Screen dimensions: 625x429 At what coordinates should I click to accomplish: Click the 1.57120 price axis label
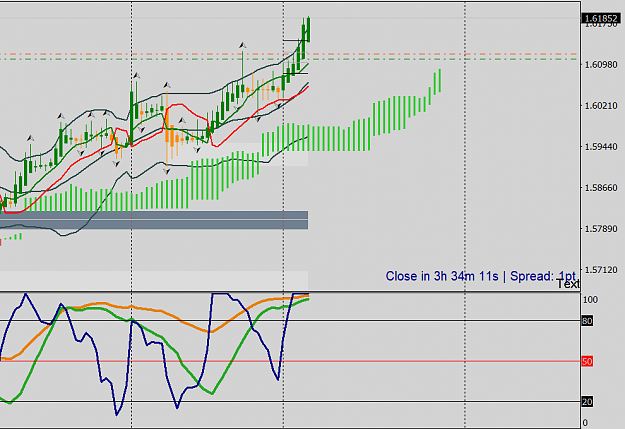(x=601, y=270)
